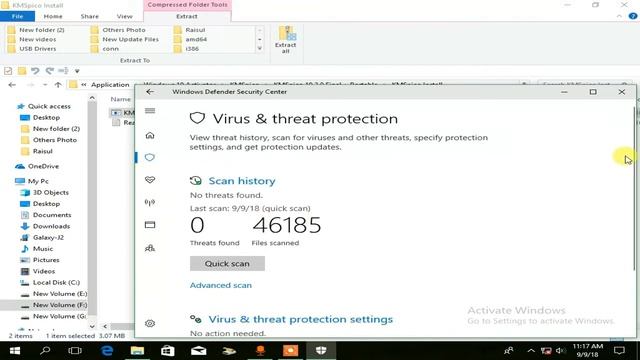The height and width of the screenshot is (360, 640).
Task: Launch Microsoft Edge from taskbar
Action: (107, 351)
